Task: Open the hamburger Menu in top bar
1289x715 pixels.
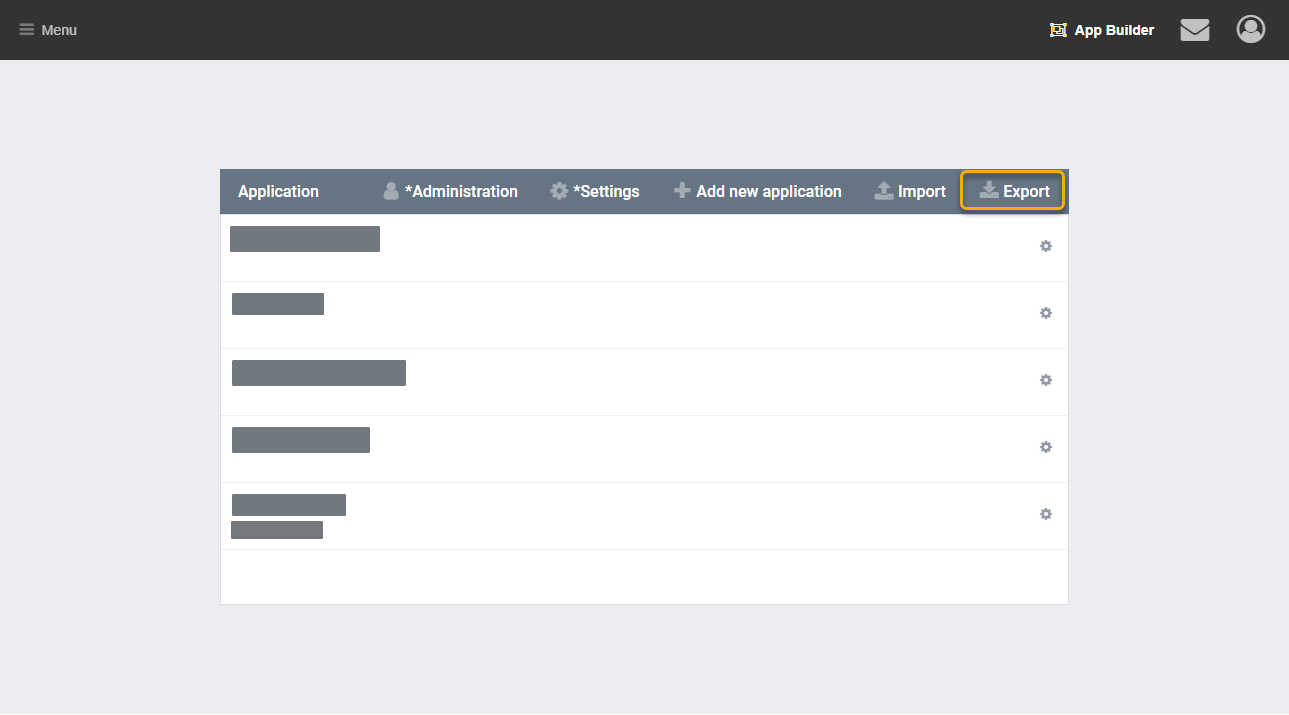Action: [48, 30]
